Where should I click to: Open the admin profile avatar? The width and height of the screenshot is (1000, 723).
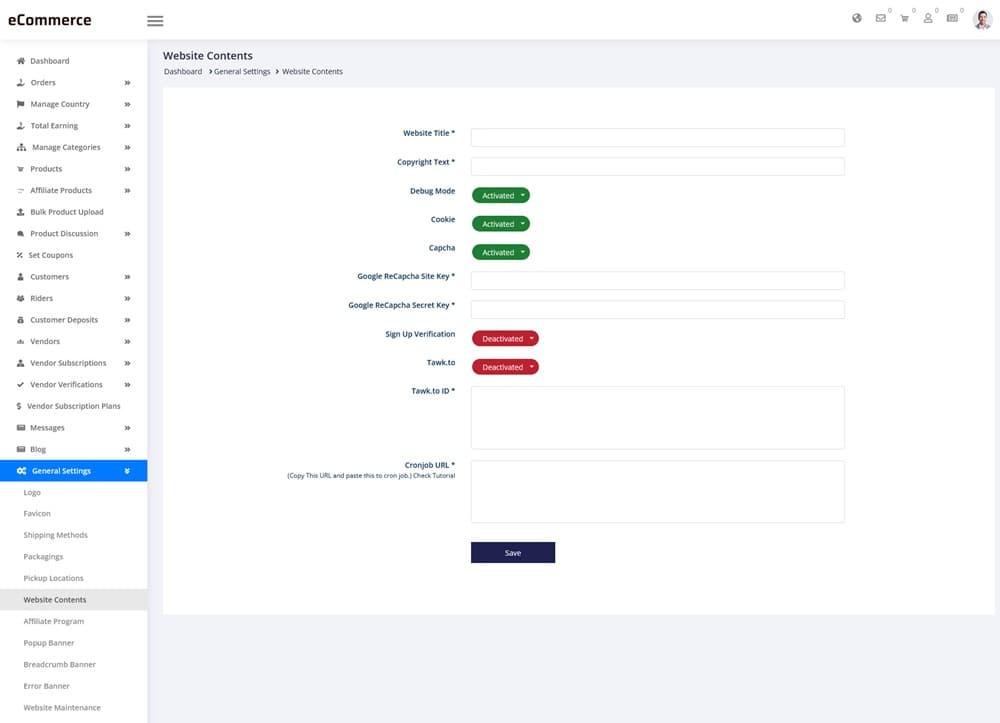click(x=982, y=19)
